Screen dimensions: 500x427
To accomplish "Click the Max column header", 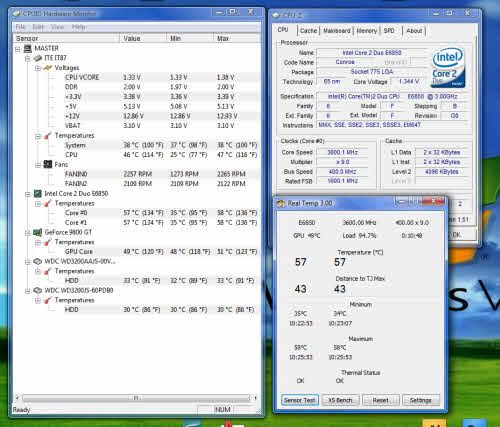I will (x=236, y=38).
